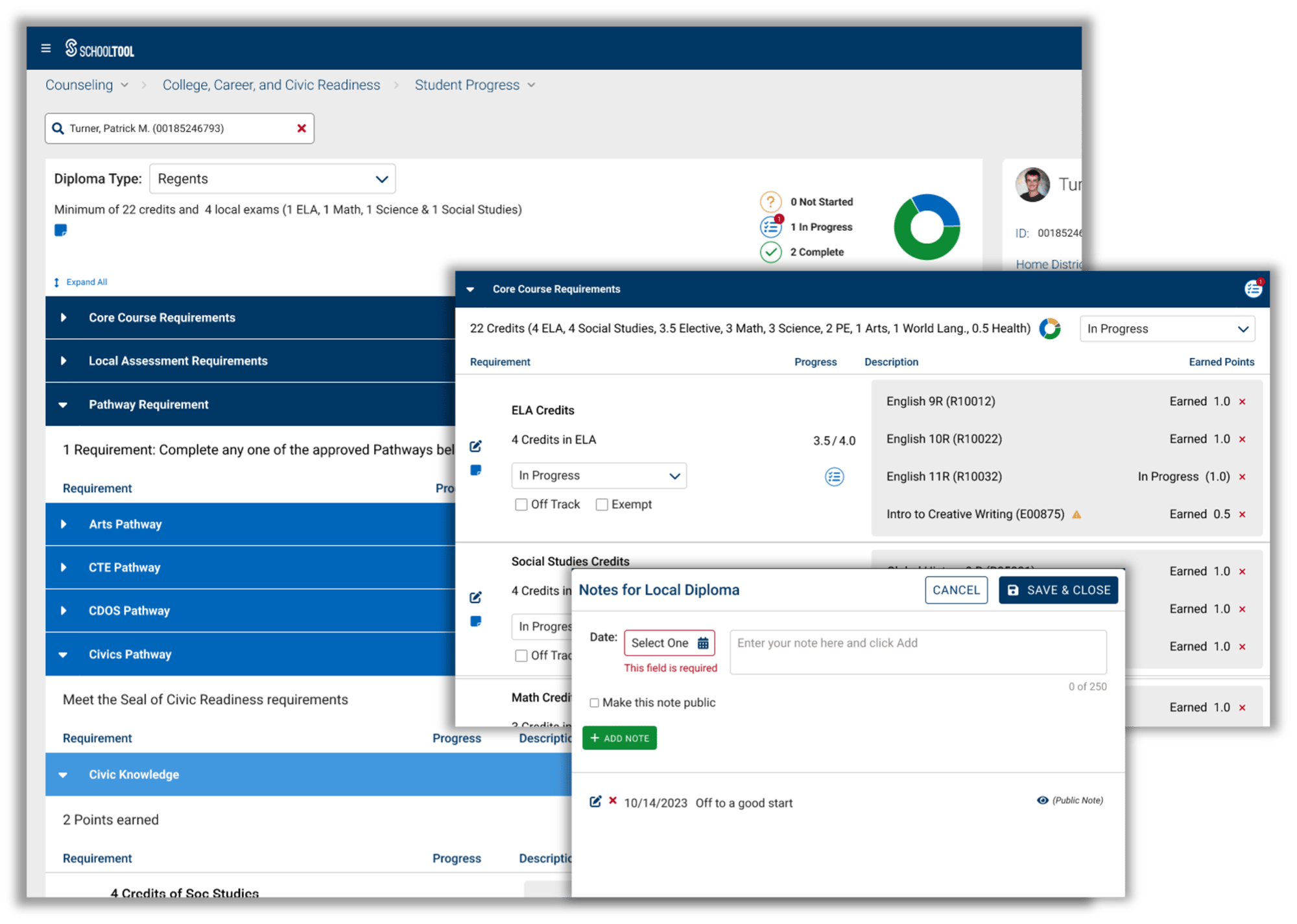Open the In Progress checklist icon for ELA
The width and height of the screenshot is (1297, 924).
click(x=834, y=477)
